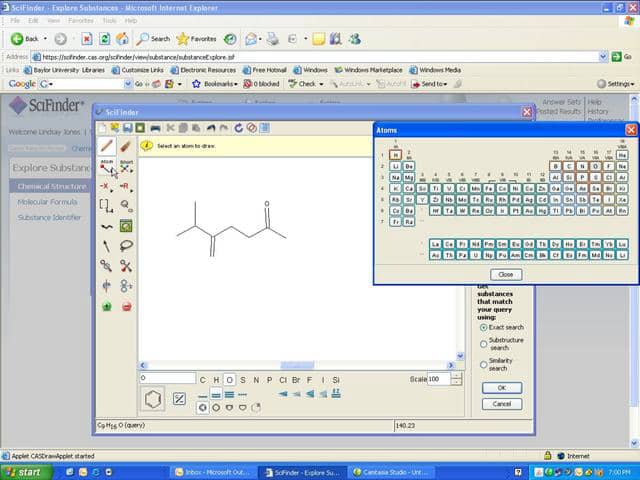640x480 pixels.
Task: Select the single bond tool
Action: [202, 395]
